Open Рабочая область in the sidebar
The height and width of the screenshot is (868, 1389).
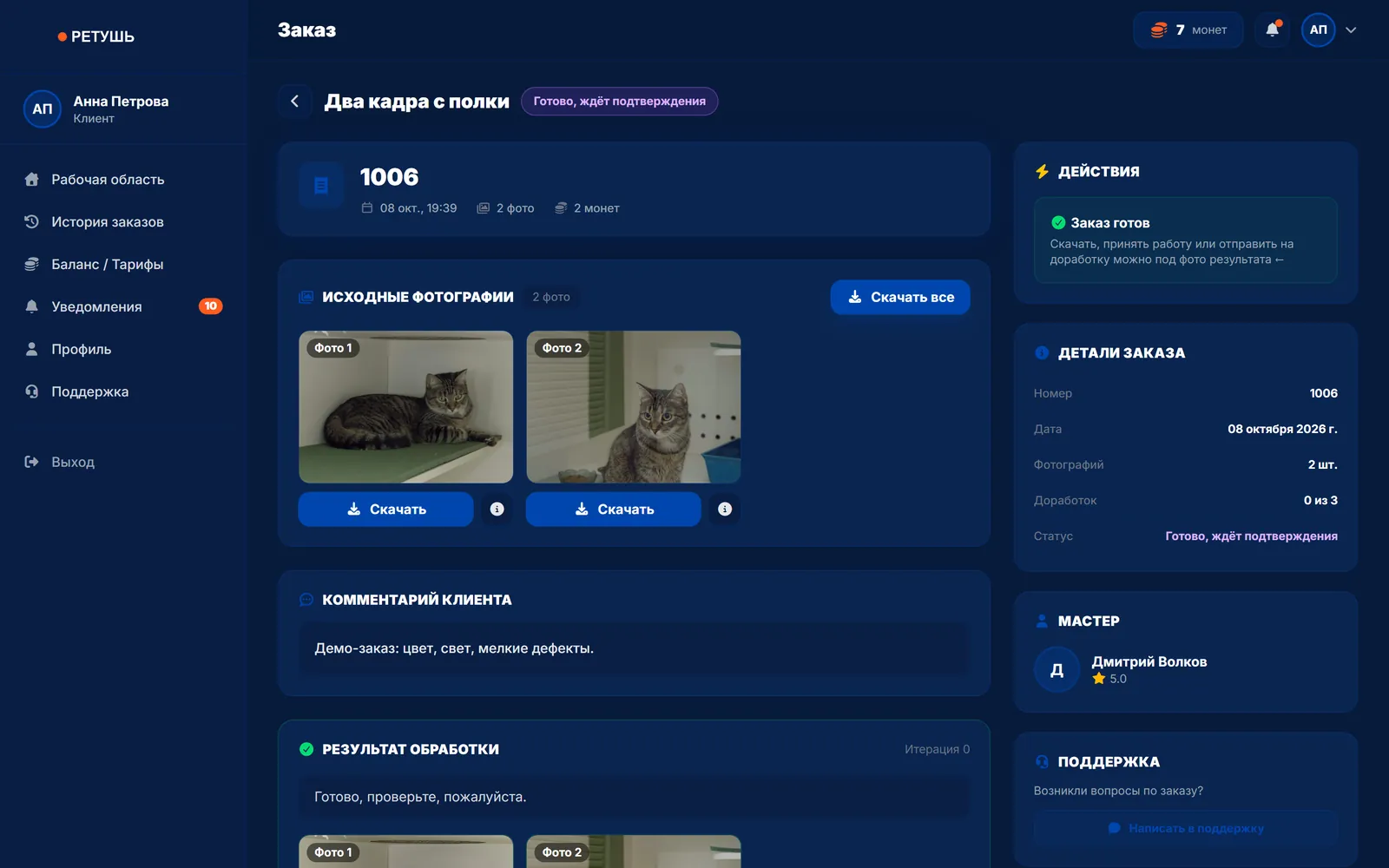(x=124, y=180)
